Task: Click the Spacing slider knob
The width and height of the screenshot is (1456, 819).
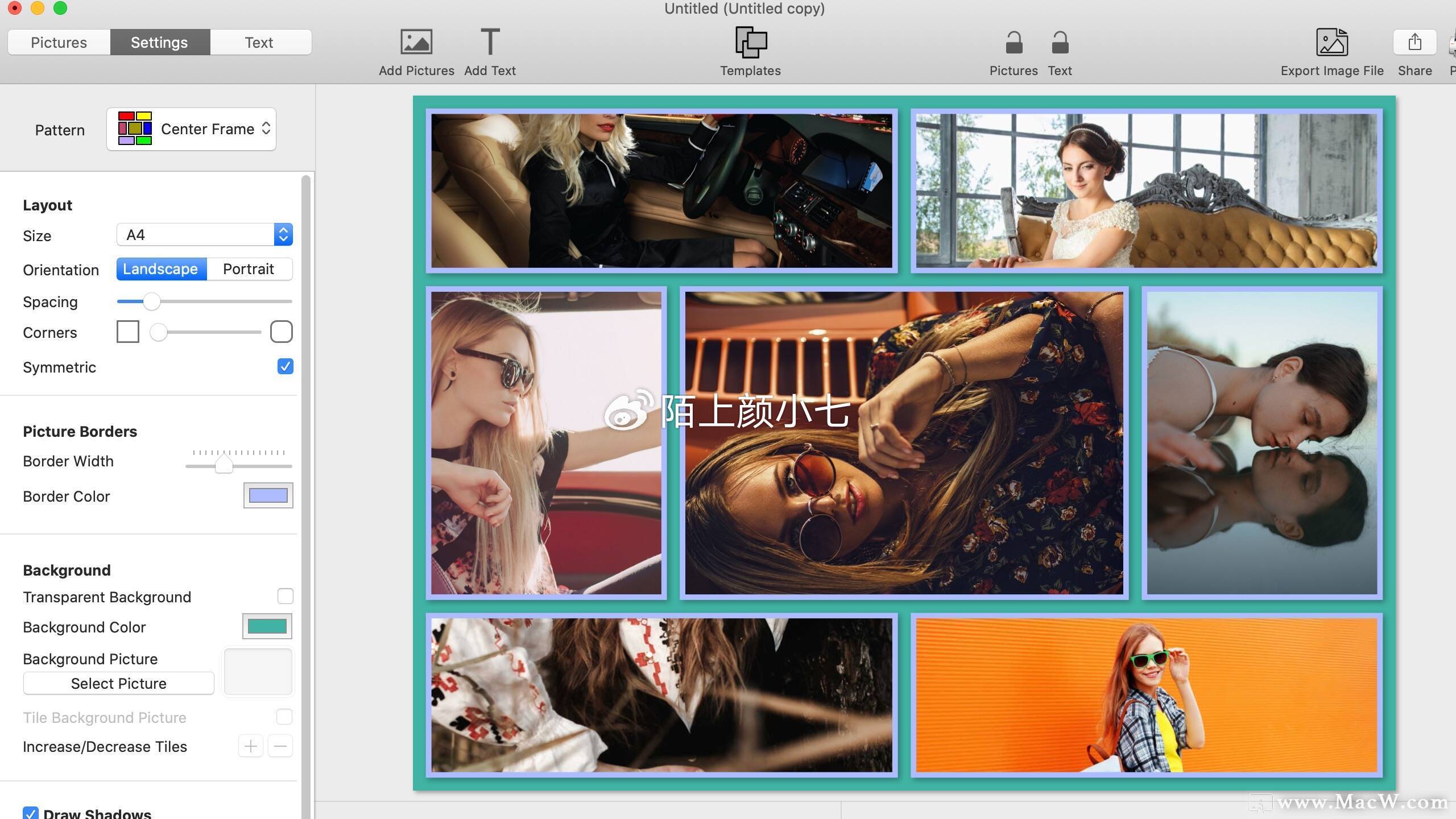Action: pyautogui.click(x=151, y=301)
